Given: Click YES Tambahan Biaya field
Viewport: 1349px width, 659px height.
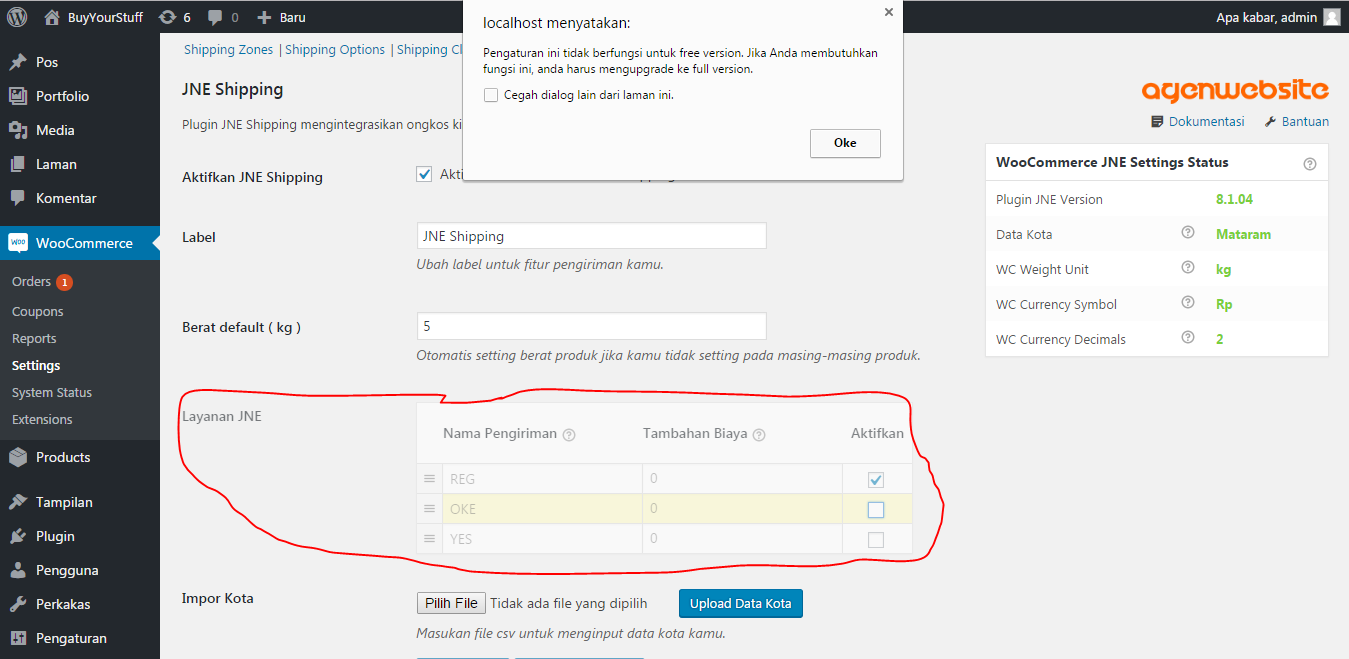Looking at the screenshot, I should click(741, 539).
